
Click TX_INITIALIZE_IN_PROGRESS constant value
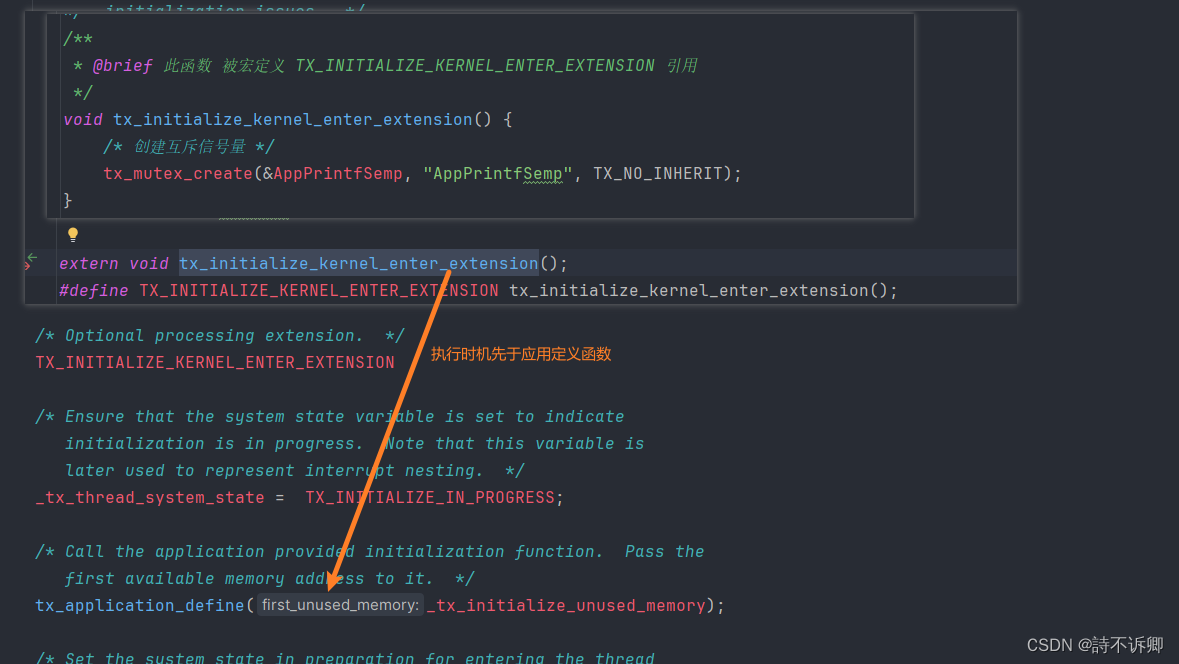(432, 497)
